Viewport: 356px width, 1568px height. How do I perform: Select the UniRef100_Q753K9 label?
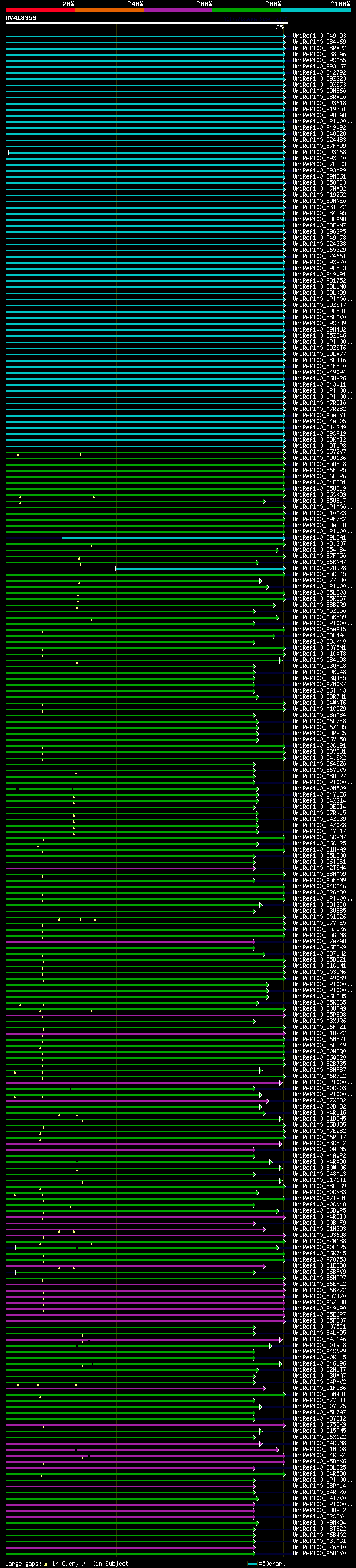pos(319,1425)
